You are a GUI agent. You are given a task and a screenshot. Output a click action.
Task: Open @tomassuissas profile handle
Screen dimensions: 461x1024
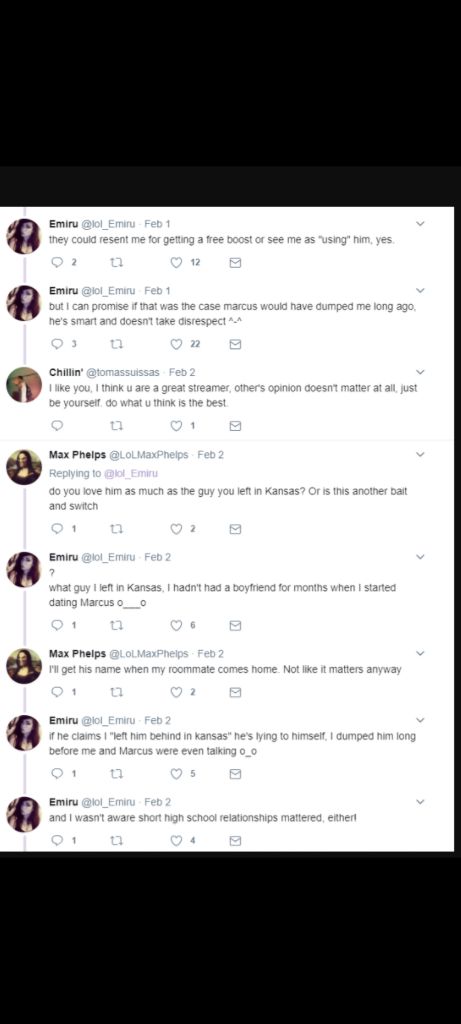tap(123, 372)
